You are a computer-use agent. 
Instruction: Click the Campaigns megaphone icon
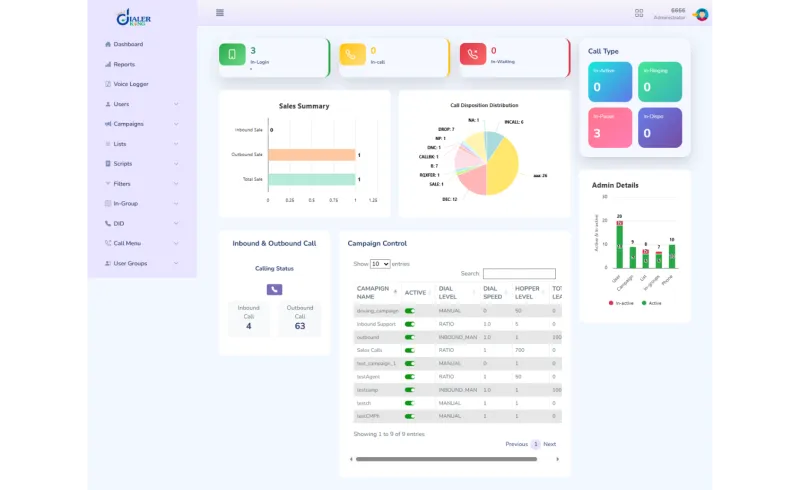108,124
